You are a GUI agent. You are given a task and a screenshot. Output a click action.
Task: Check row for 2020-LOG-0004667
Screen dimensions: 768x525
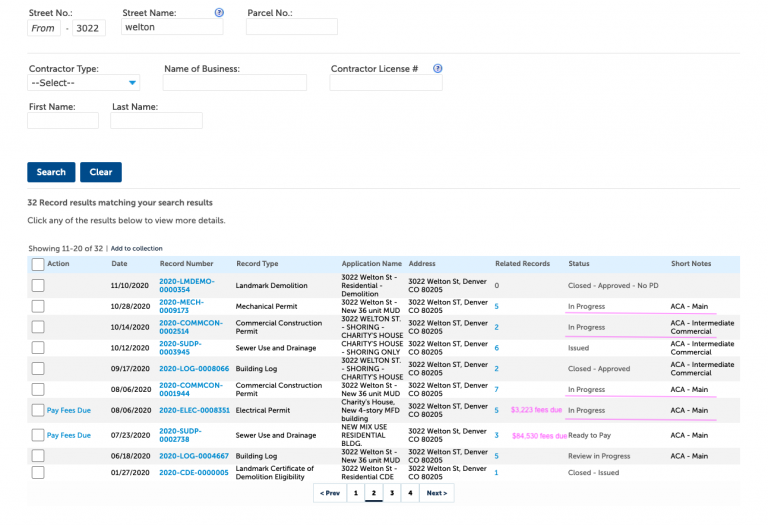38,456
